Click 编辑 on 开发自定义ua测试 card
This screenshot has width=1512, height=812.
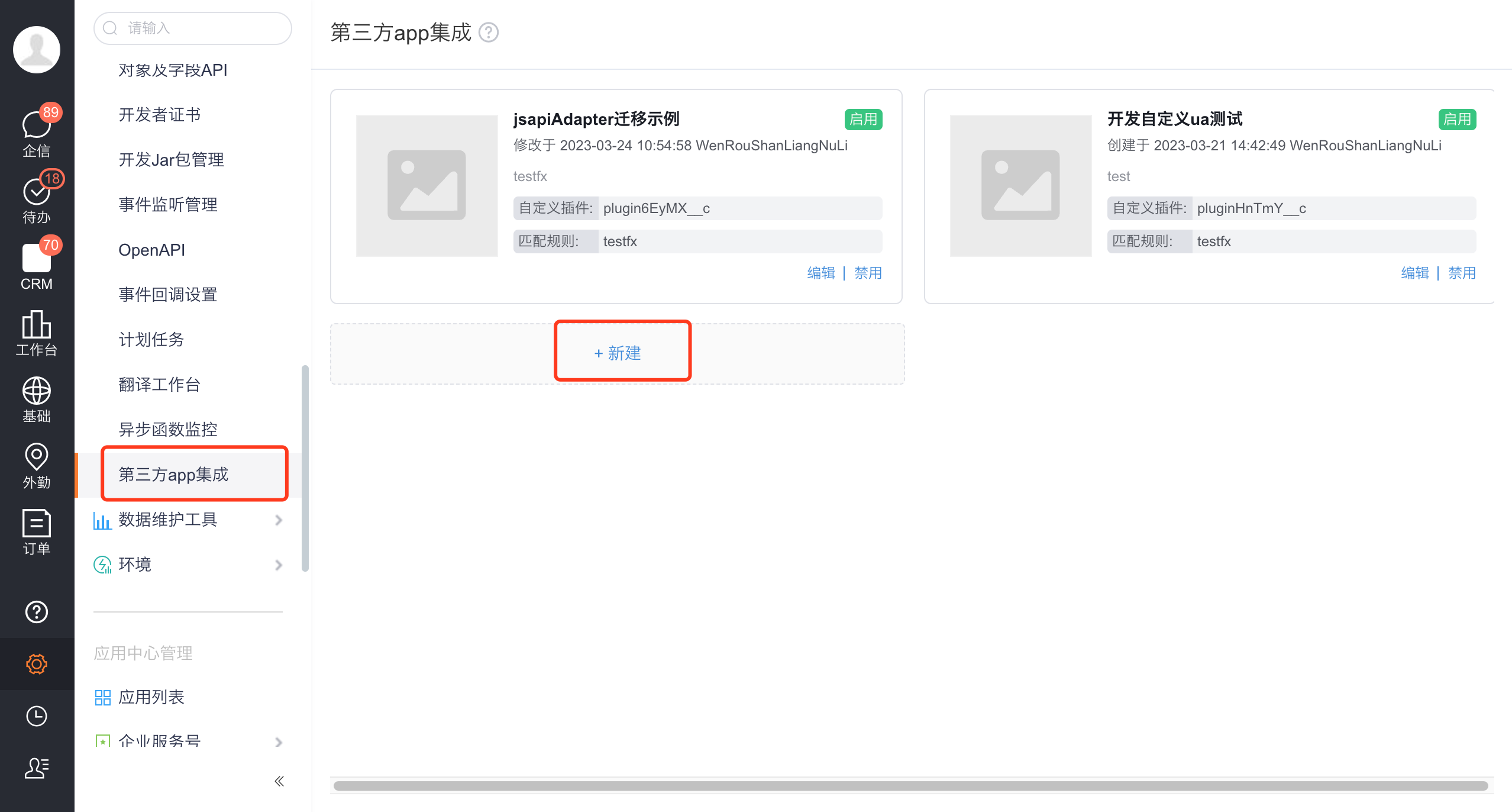1415,273
